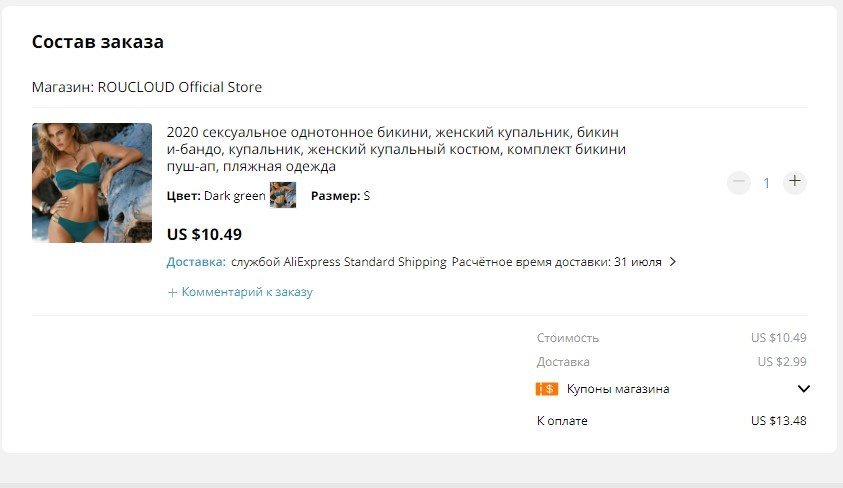Image resolution: width=843 pixels, height=488 pixels.
Task: Expand the Купоны магазина dropdown arrow
Action: [x=803, y=389]
